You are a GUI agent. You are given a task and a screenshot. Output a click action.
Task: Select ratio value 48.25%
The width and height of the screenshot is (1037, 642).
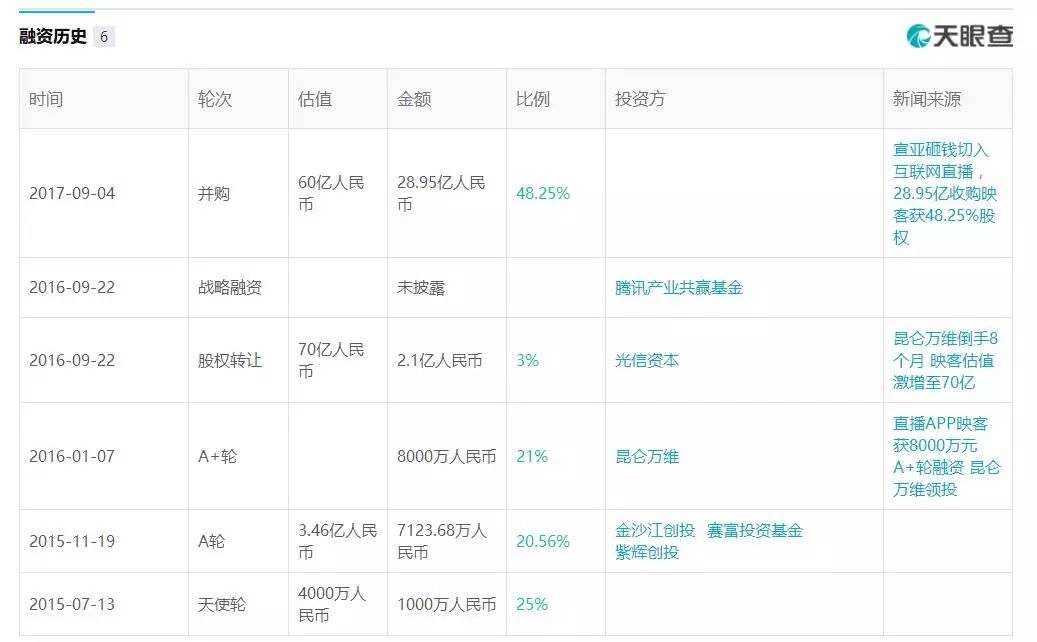pyautogui.click(x=543, y=193)
